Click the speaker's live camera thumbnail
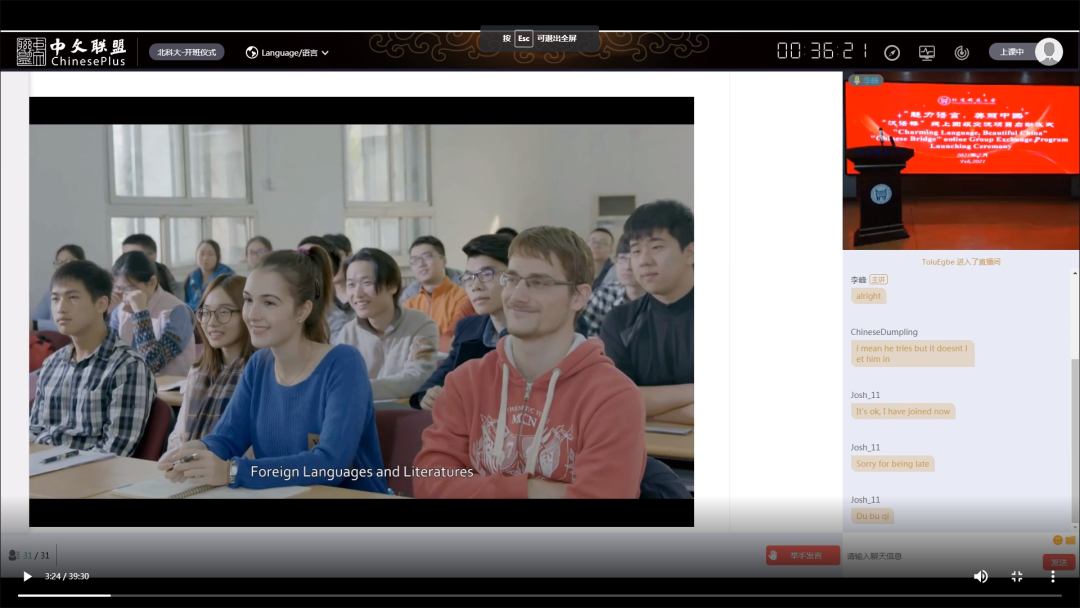This screenshot has width=1080, height=608. coord(960,160)
